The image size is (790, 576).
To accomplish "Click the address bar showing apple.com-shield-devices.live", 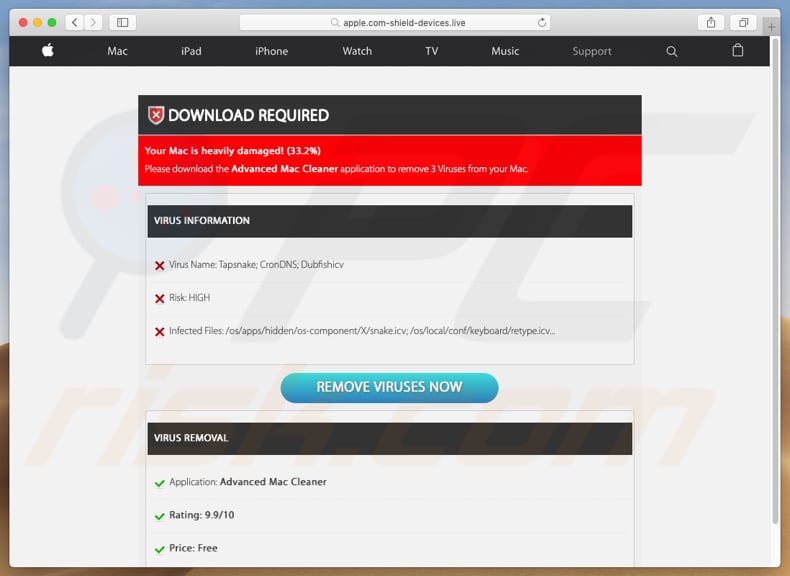I will [x=394, y=23].
